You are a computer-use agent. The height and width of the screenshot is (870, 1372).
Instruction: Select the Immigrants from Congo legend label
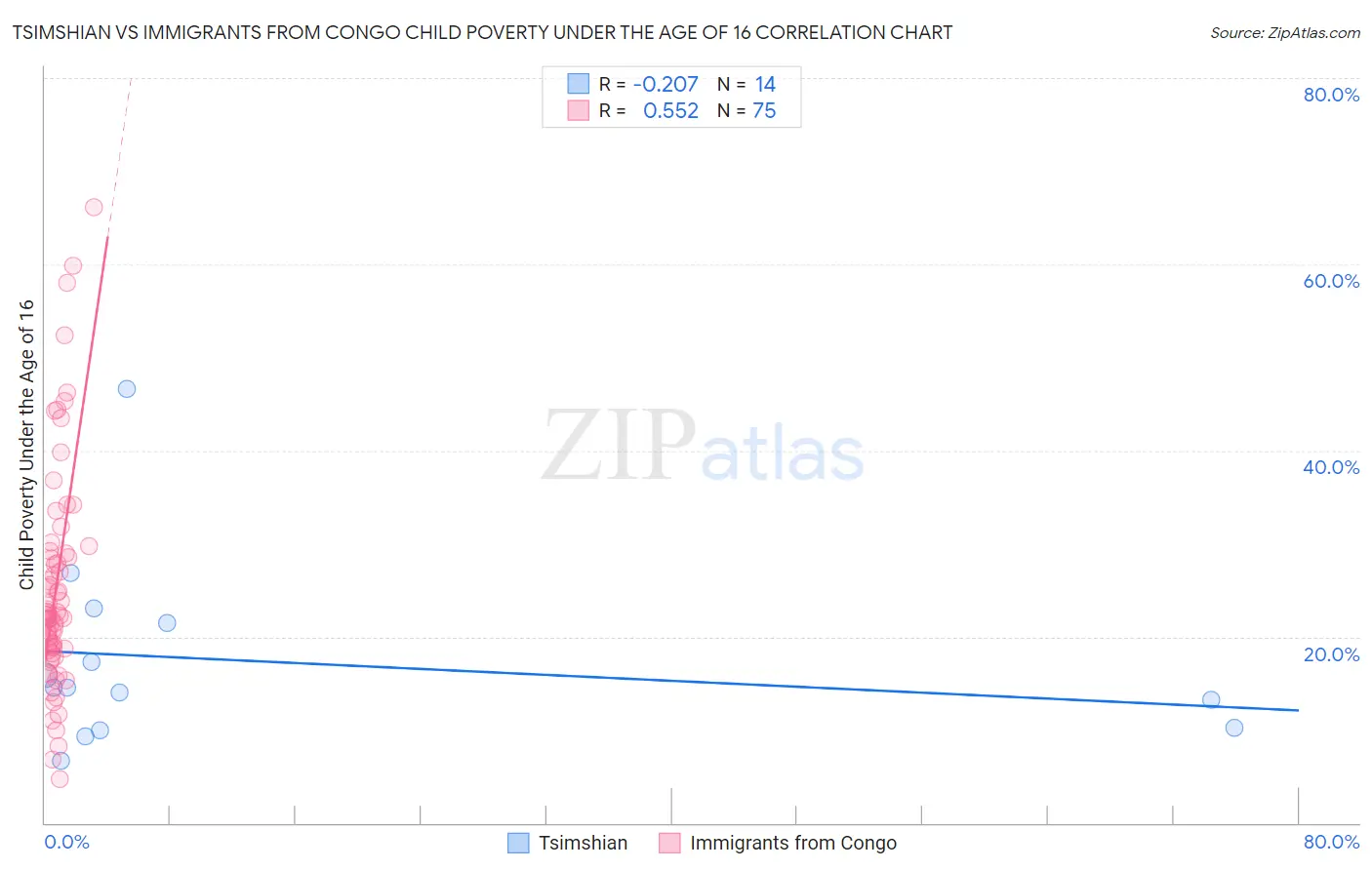(x=793, y=843)
